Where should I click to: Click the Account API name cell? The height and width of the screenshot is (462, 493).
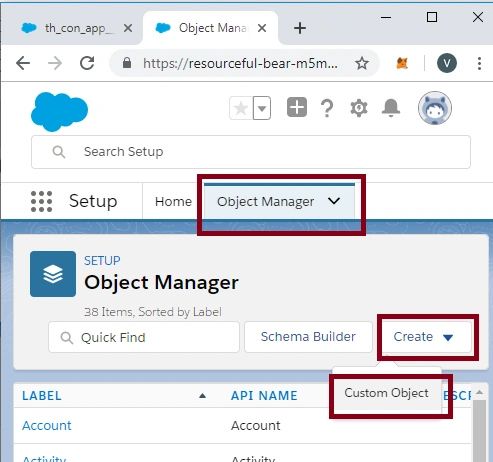[256, 425]
